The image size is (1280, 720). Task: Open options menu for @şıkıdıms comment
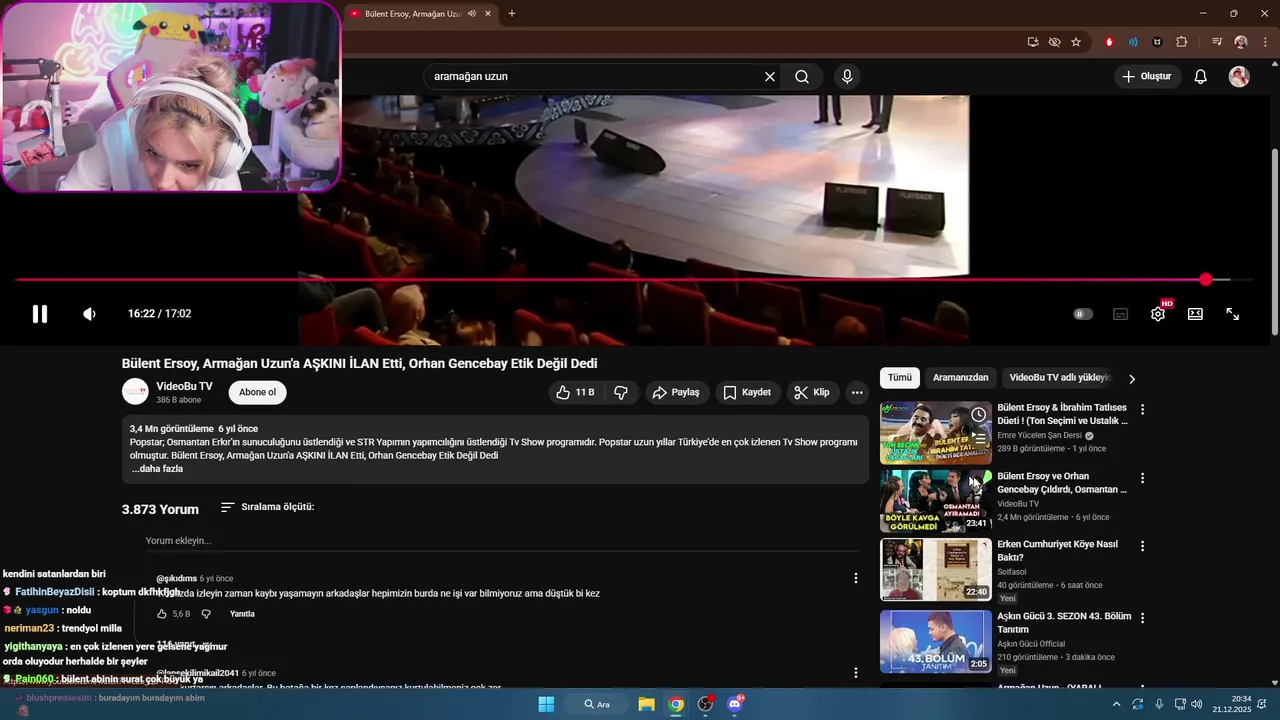click(855, 578)
